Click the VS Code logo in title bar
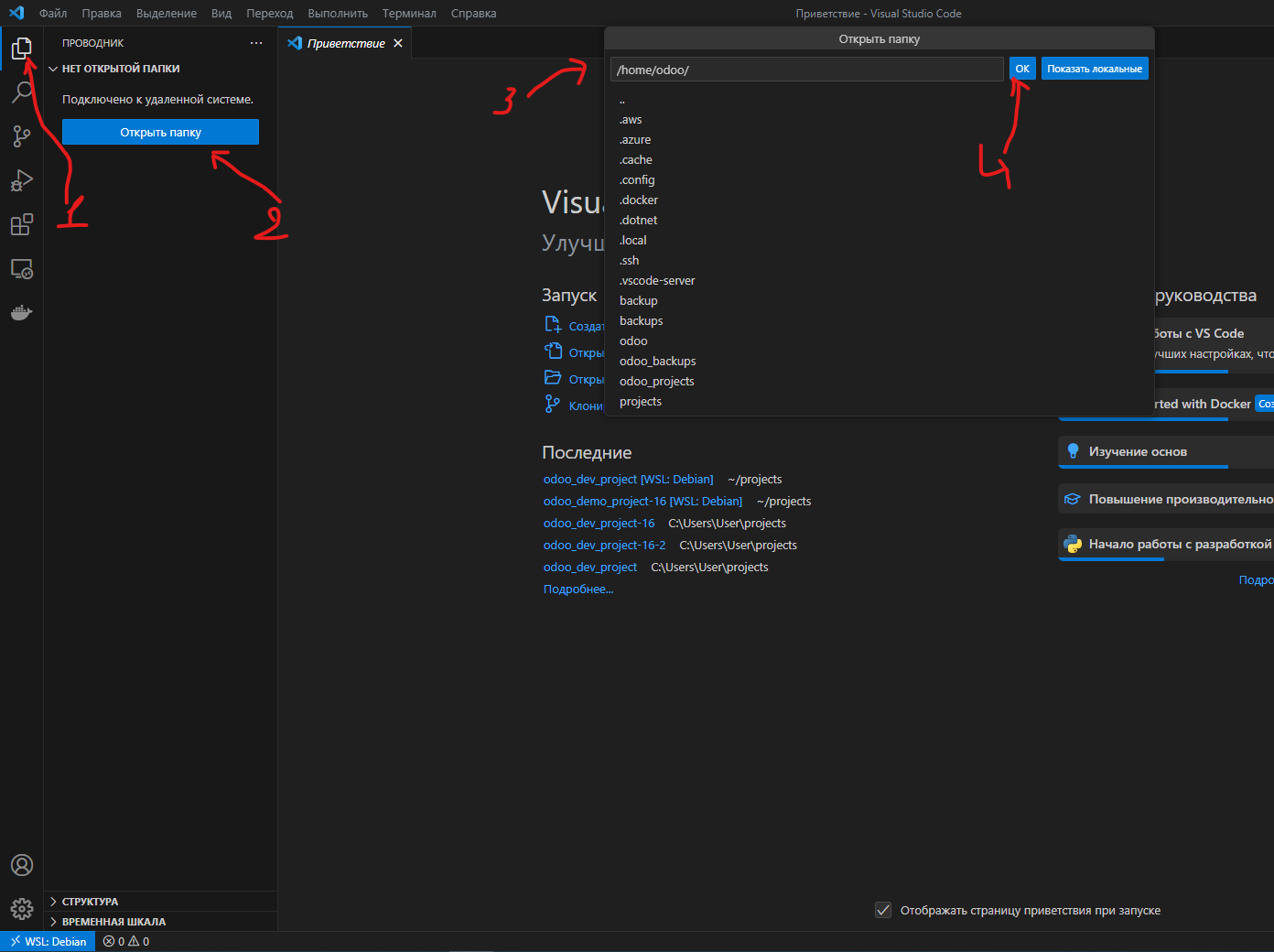 click(x=16, y=13)
